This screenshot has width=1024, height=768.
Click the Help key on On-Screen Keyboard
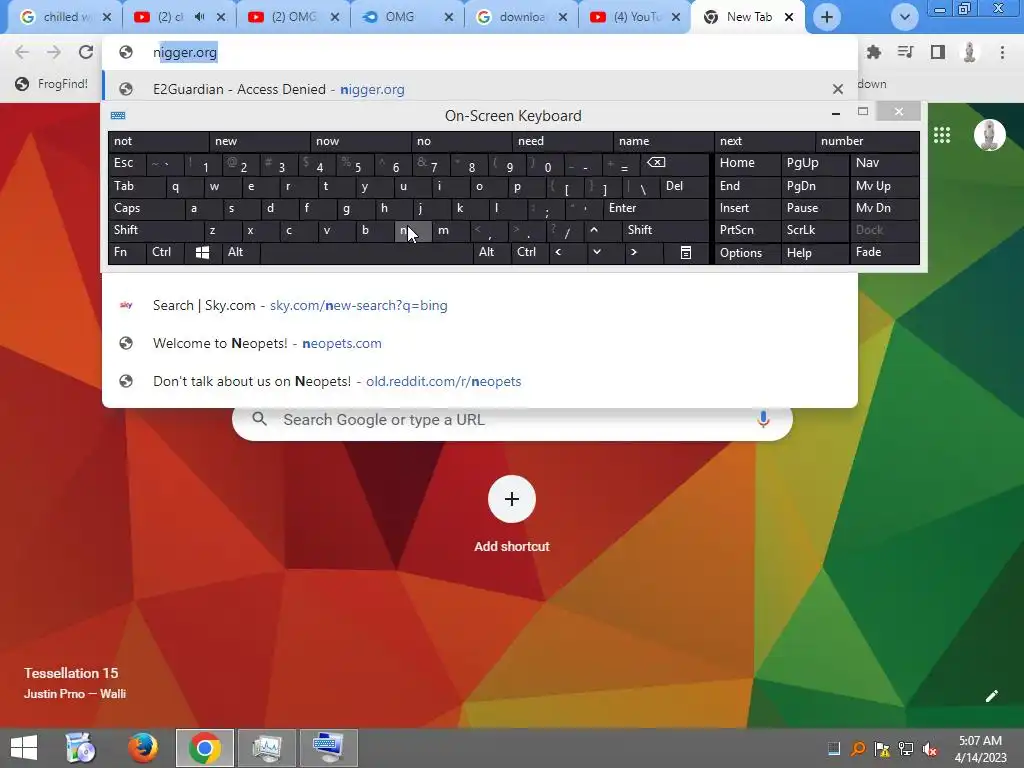[x=815, y=253]
